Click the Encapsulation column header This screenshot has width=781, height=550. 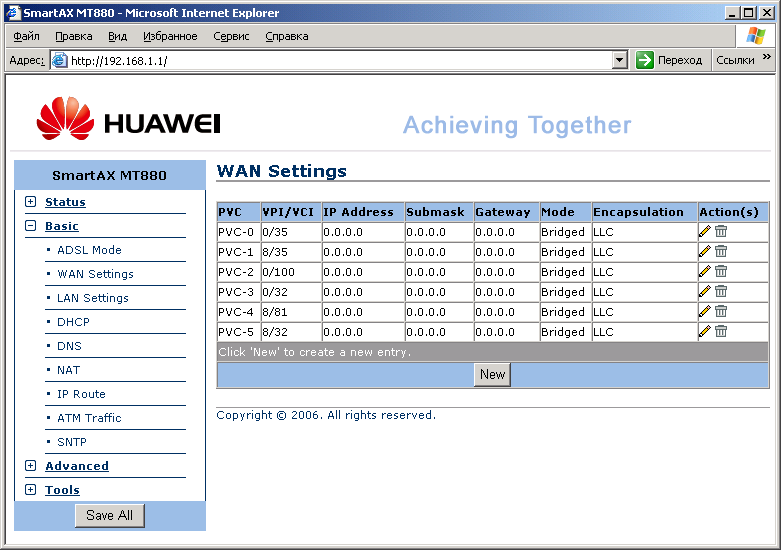click(645, 212)
